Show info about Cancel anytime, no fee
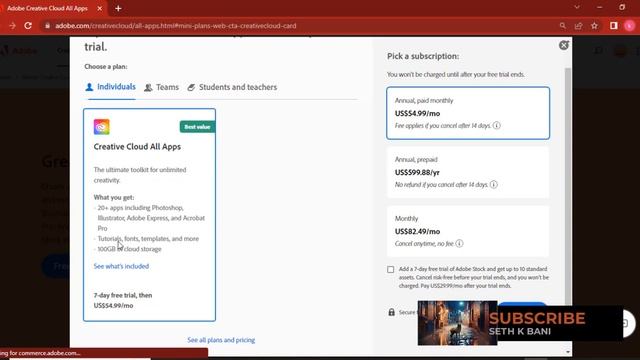 (459, 244)
